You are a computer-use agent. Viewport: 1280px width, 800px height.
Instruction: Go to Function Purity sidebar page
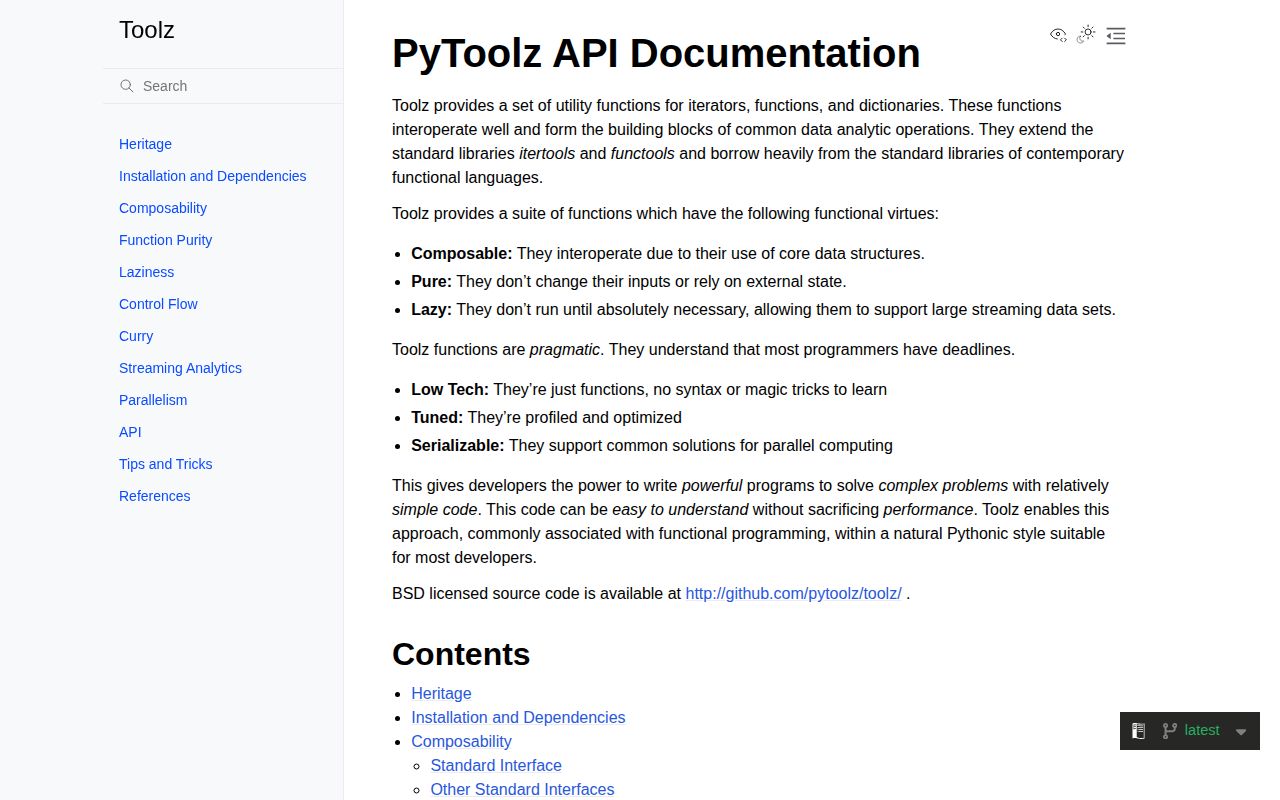(165, 240)
